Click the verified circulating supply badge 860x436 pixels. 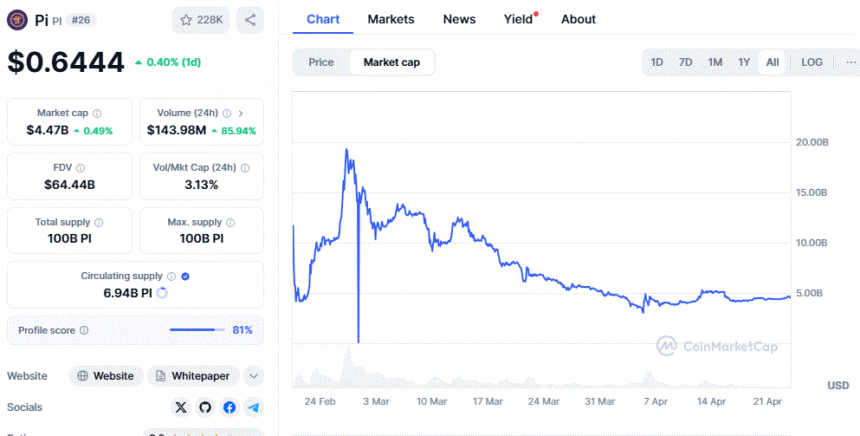[185, 276]
